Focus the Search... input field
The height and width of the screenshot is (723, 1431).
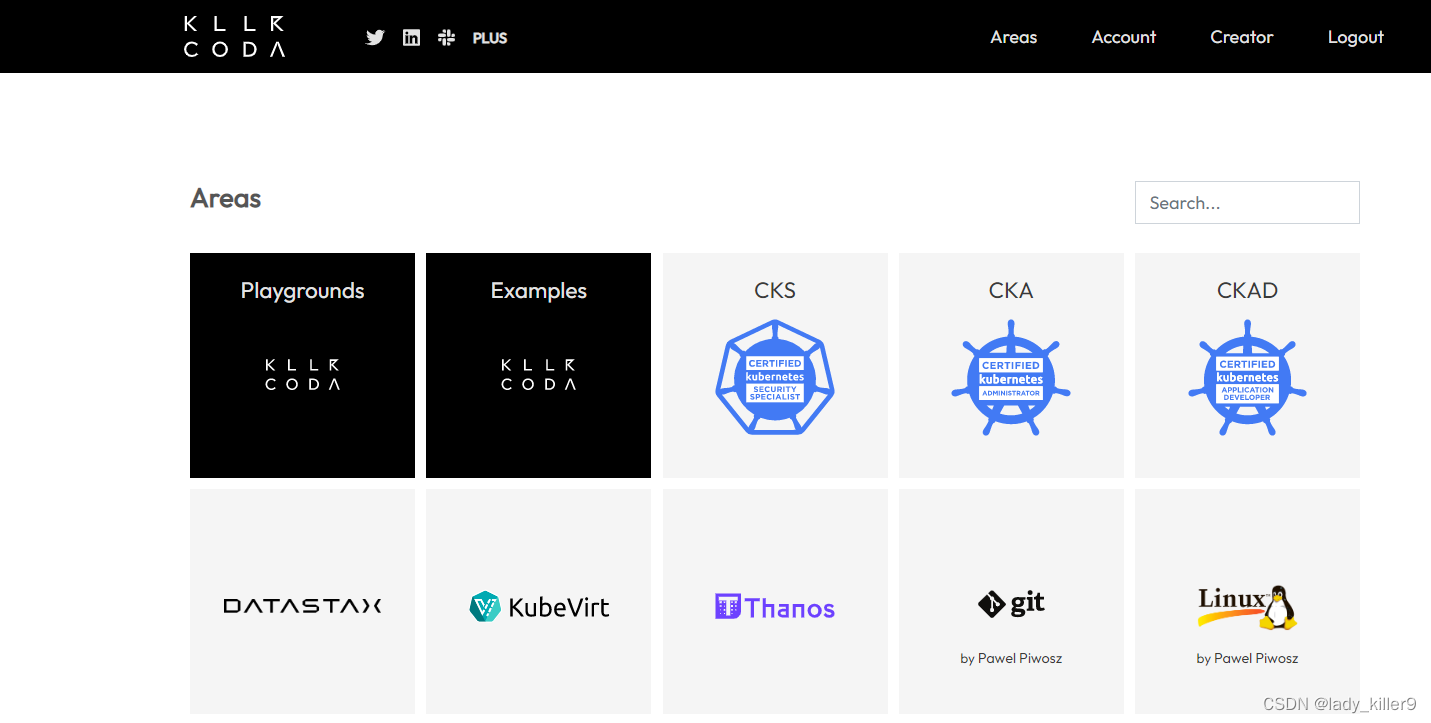pos(1247,202)
